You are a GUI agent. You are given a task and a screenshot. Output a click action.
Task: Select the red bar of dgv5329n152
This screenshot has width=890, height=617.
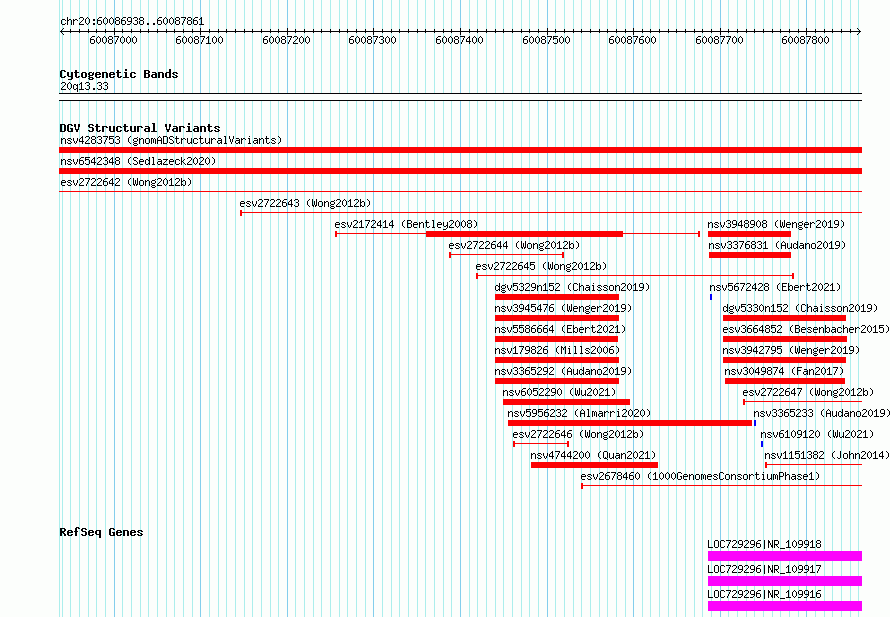tap(557, 297)
